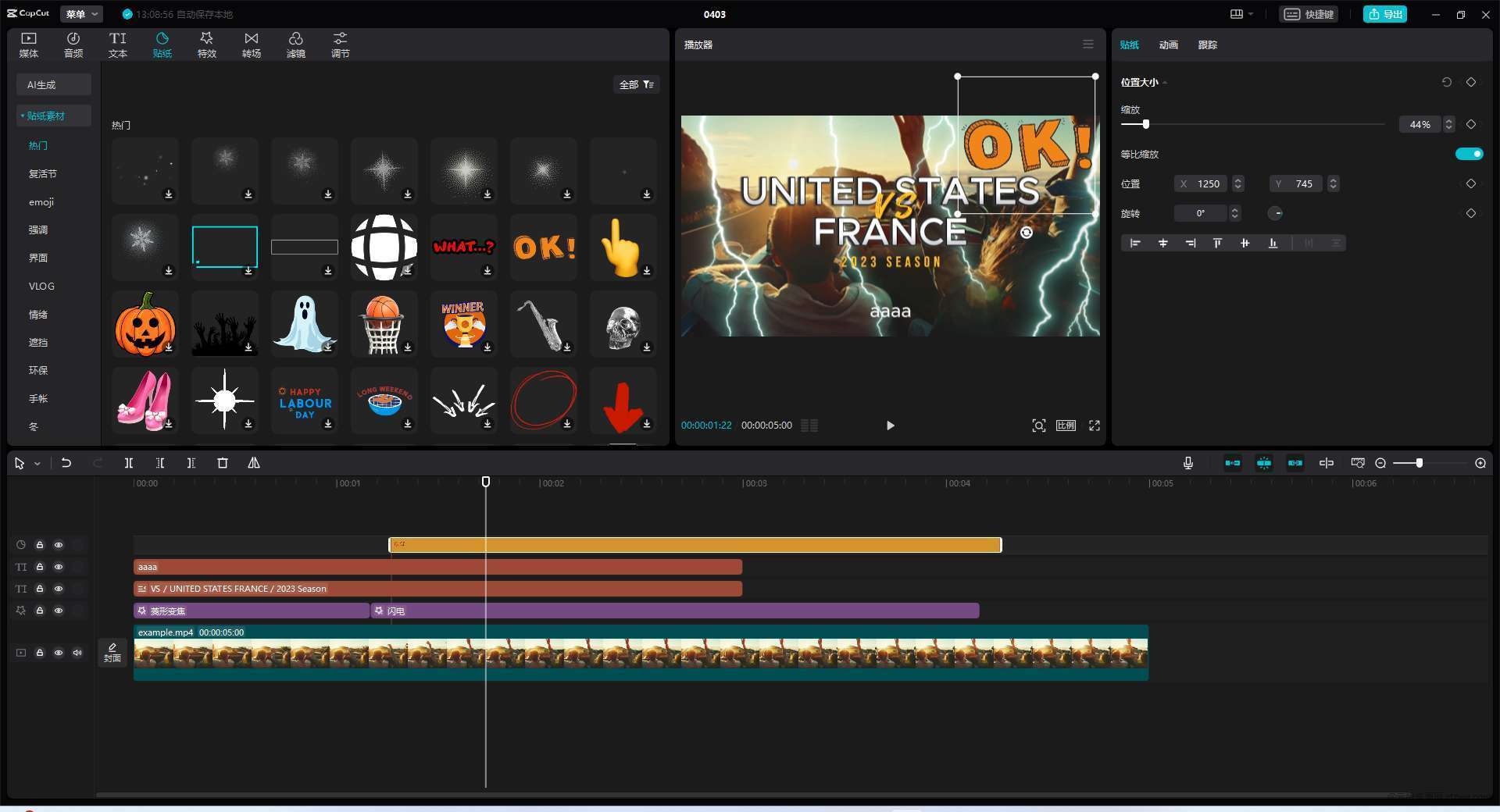Enter fullscreen preview mode
The width and height of the screenshot is (1500, 812).
[1095, 426]
